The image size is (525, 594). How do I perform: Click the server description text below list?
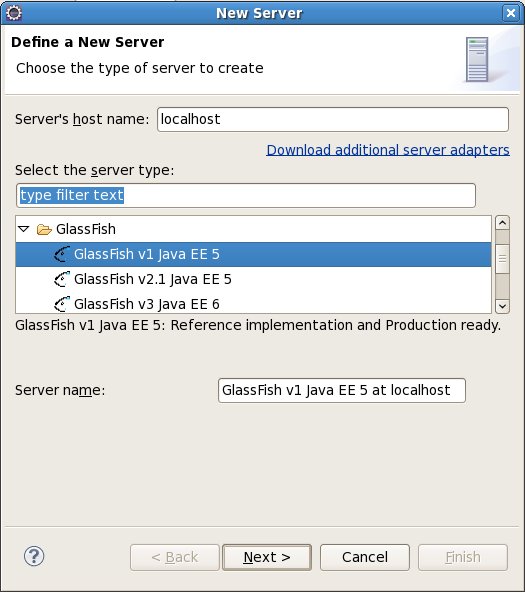[x=258, y=325]
